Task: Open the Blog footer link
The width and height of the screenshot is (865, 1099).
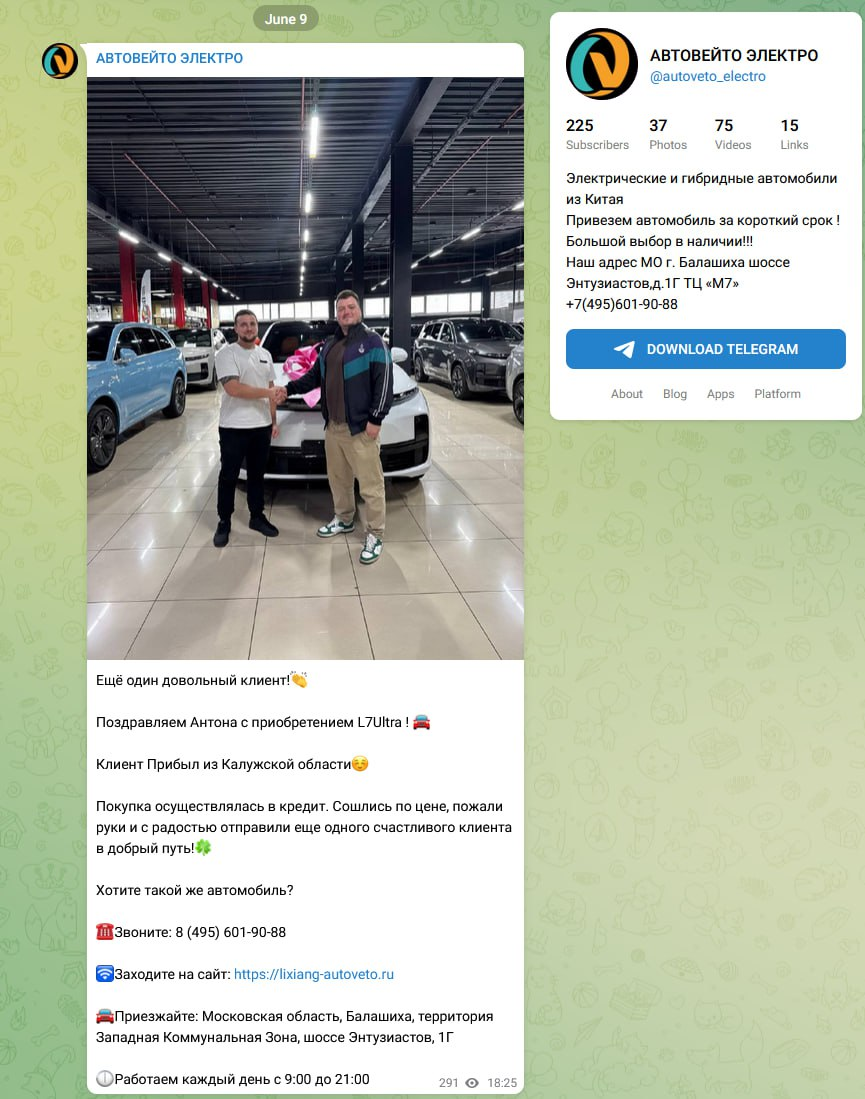Action: pos(674,394)
